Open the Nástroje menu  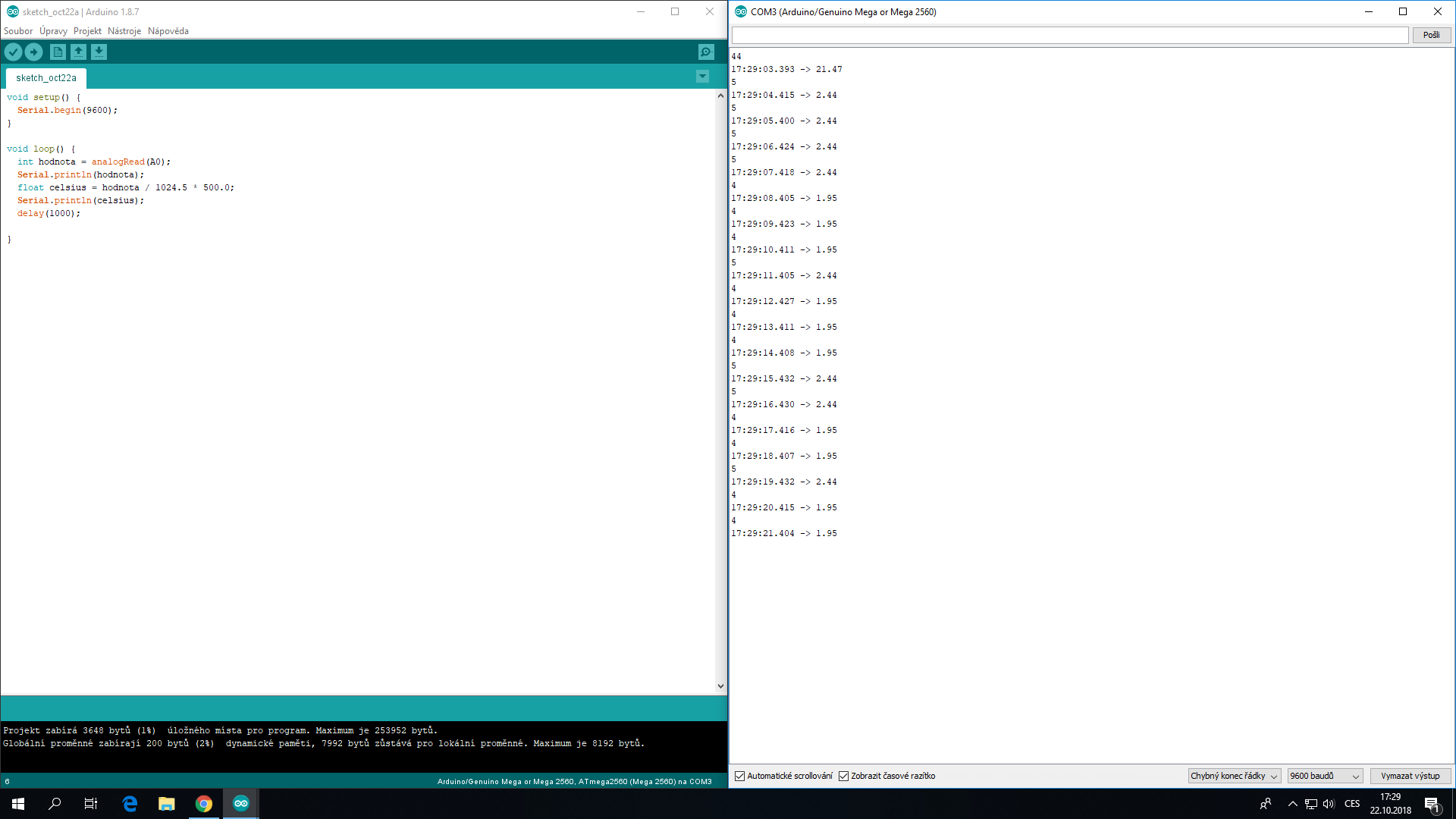(x=124, y=31)
